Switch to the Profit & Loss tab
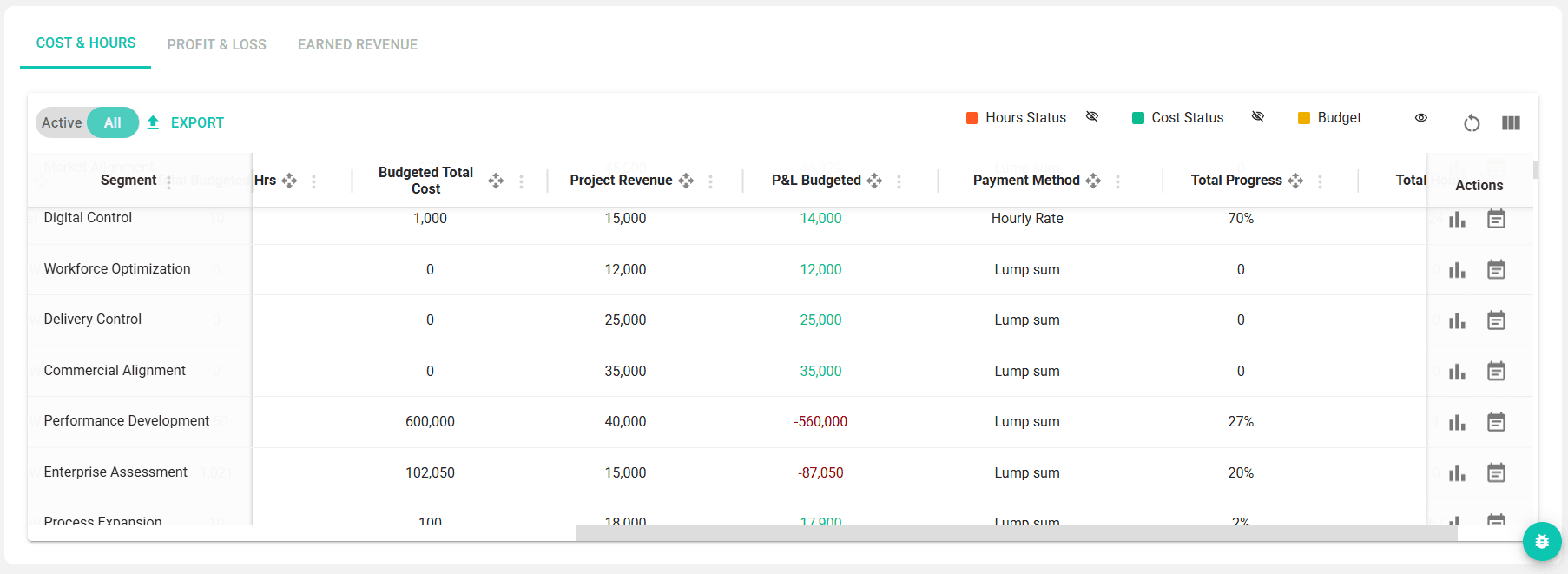Viewport: 1568px width, 574px height. click(x=216, y=44)
